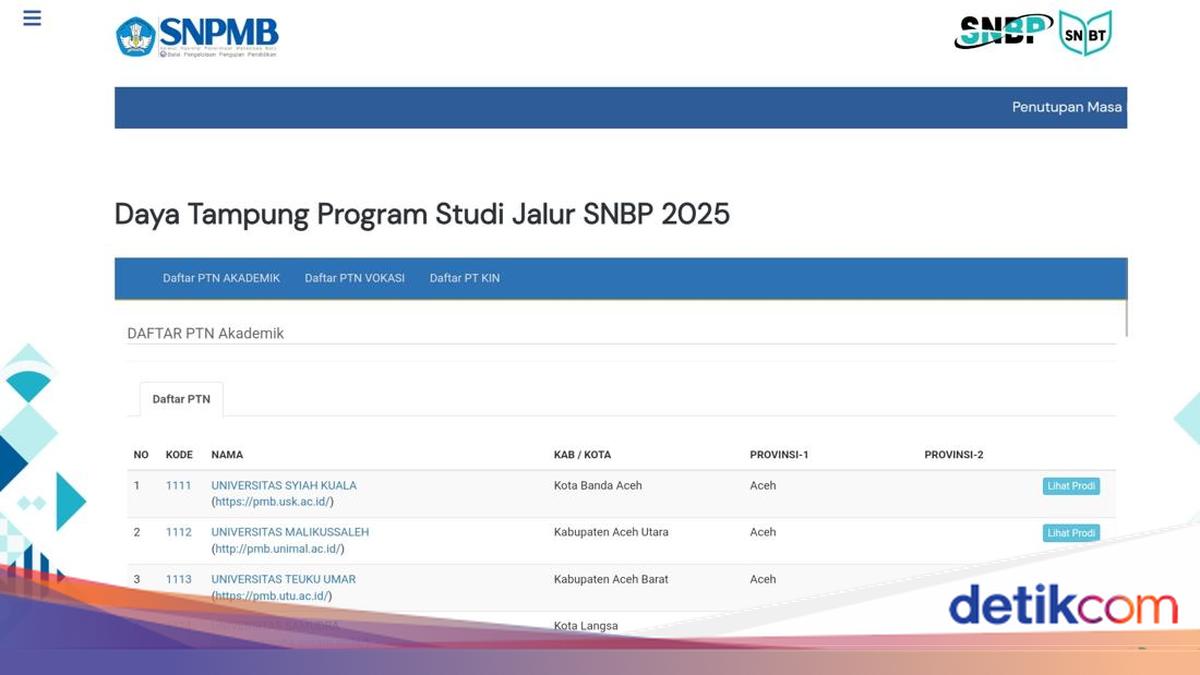Click Lihat Prodi for Universitas Malikussaleh
This screenshot has width=1200, height=675.
point(1071,533)
